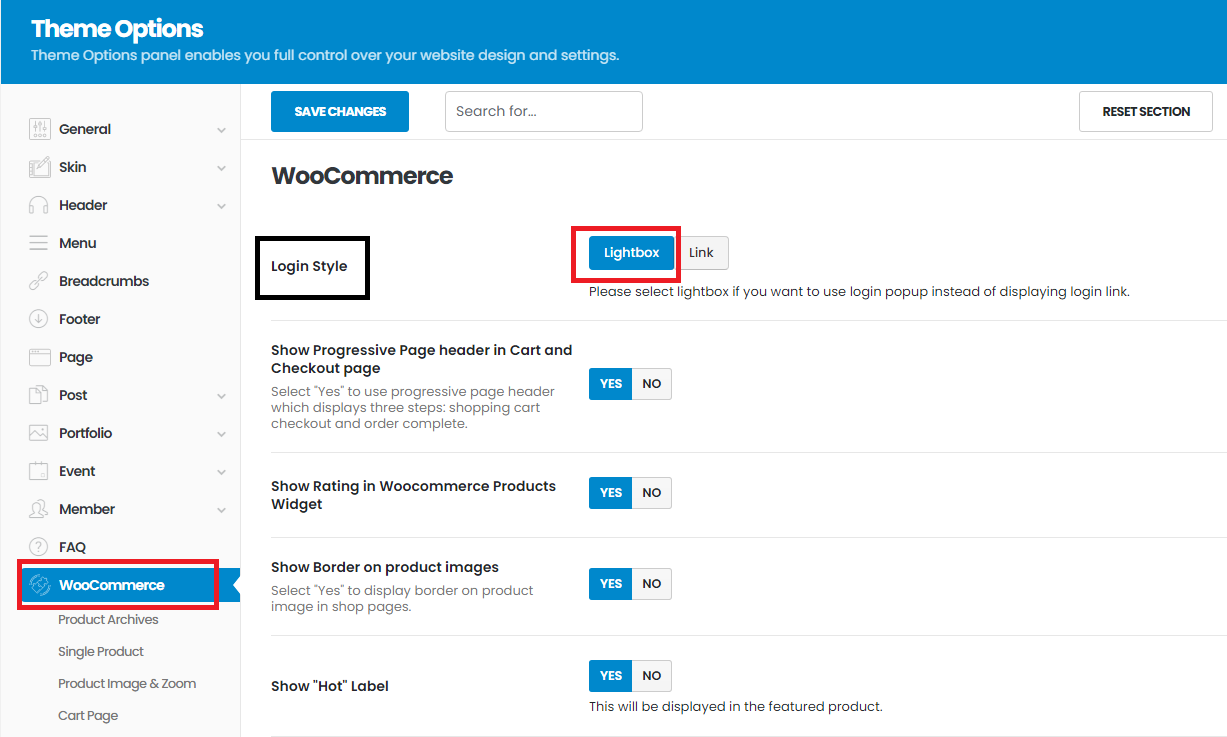The image size is (1227, 737).
Task: Click the Menu hamburger icon
Action: click(39, 243)
